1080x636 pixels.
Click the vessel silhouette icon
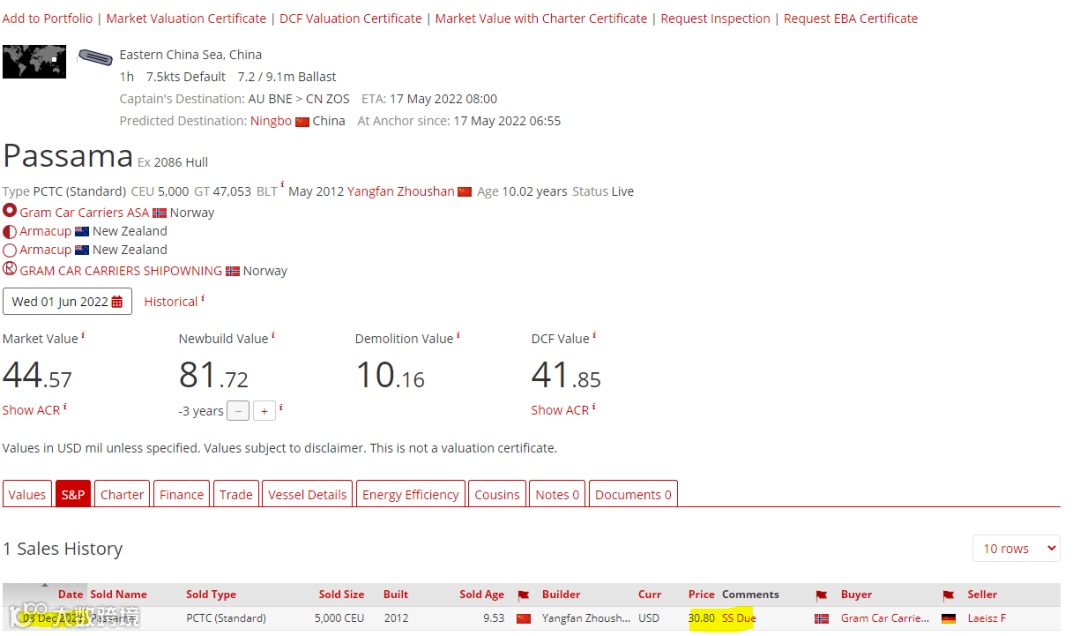[95, 57]
